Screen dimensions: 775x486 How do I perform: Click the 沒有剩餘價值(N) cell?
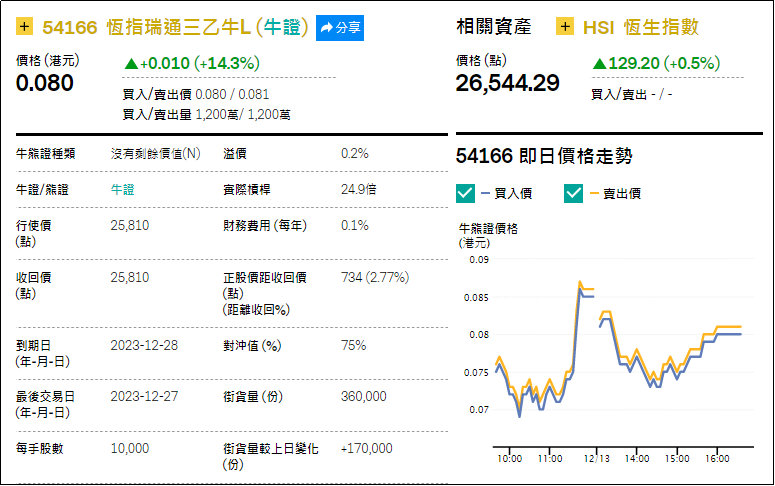(156, 154)
